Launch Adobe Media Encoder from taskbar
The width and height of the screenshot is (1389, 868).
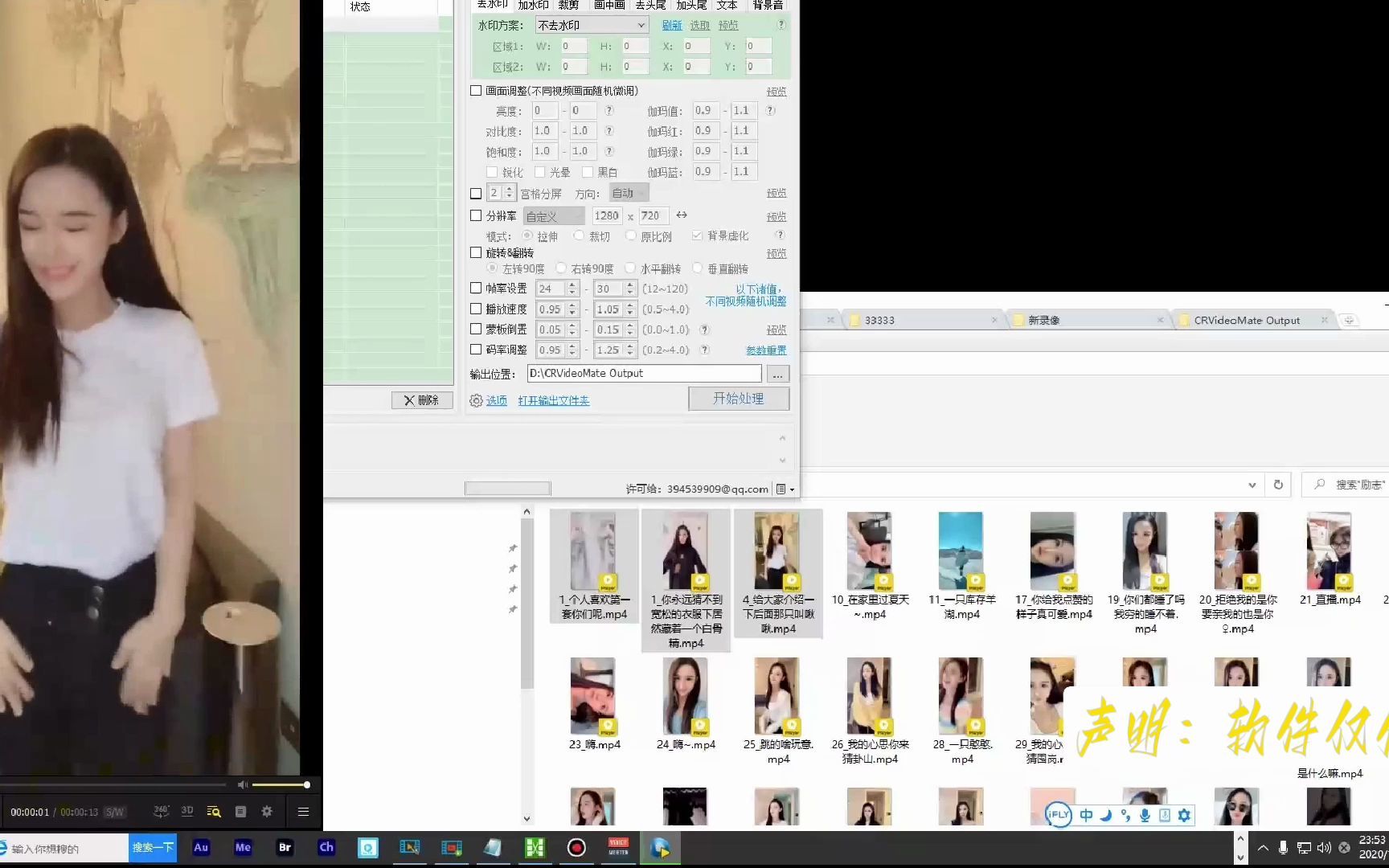tap(243, 847)
